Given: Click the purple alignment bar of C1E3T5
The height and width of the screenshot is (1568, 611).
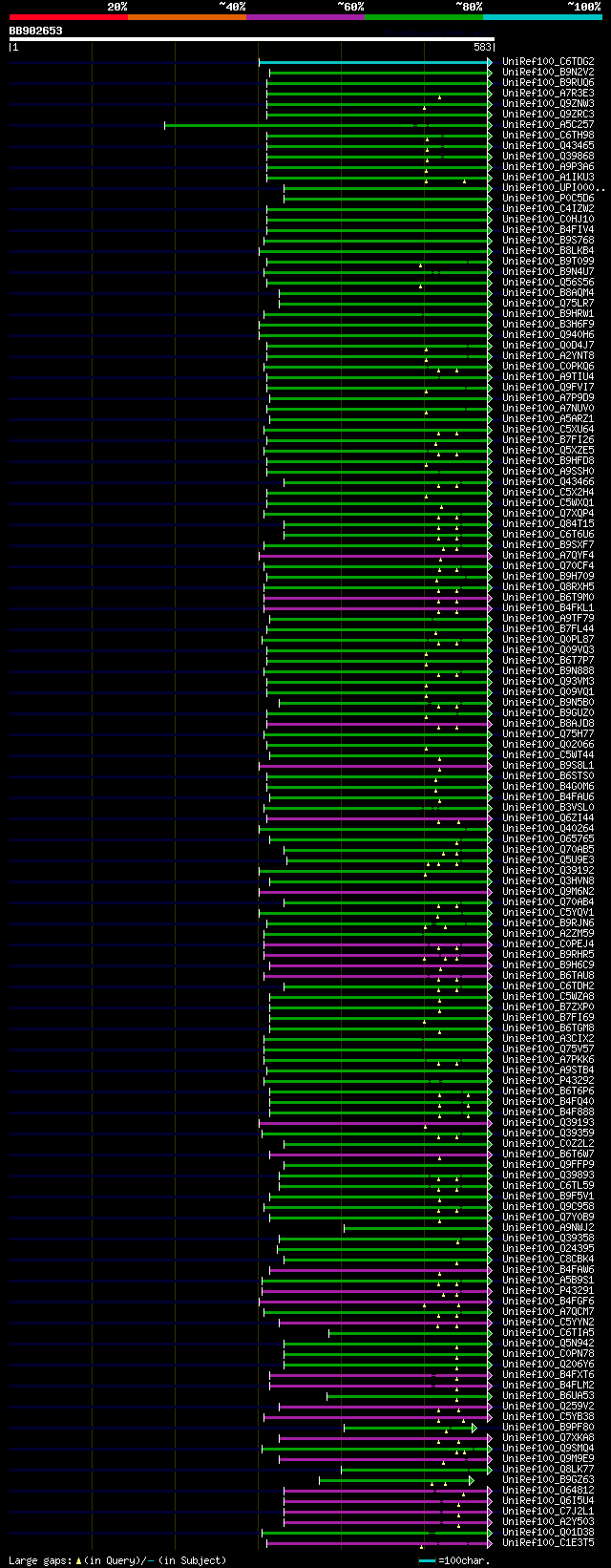Looking at the screenshot, I should coord(379,1543).
